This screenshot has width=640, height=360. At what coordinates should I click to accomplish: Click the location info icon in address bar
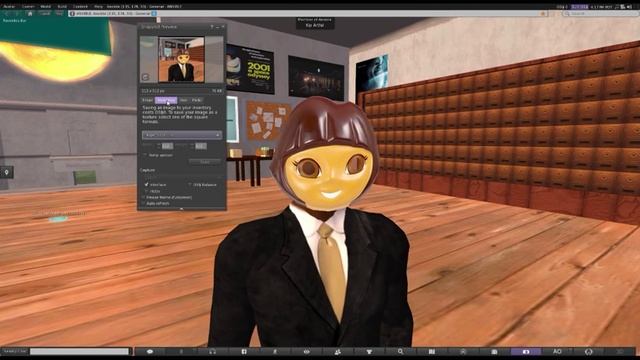click(72, 13)
